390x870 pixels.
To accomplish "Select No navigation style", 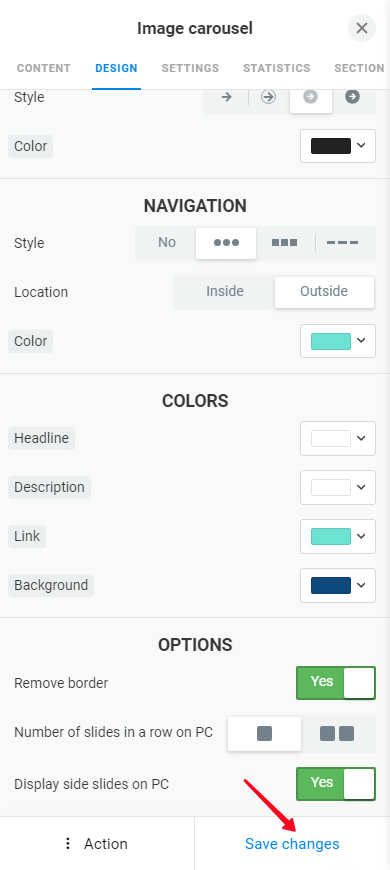I will (167, 243).
